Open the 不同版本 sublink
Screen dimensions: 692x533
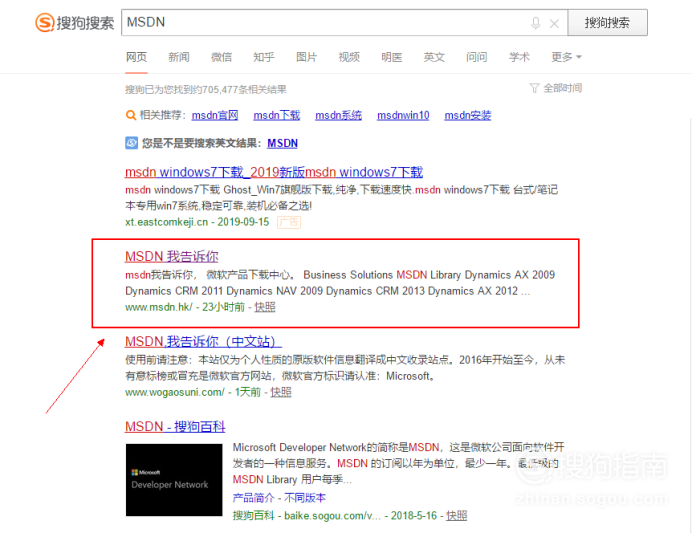click(x=305, y=498)
